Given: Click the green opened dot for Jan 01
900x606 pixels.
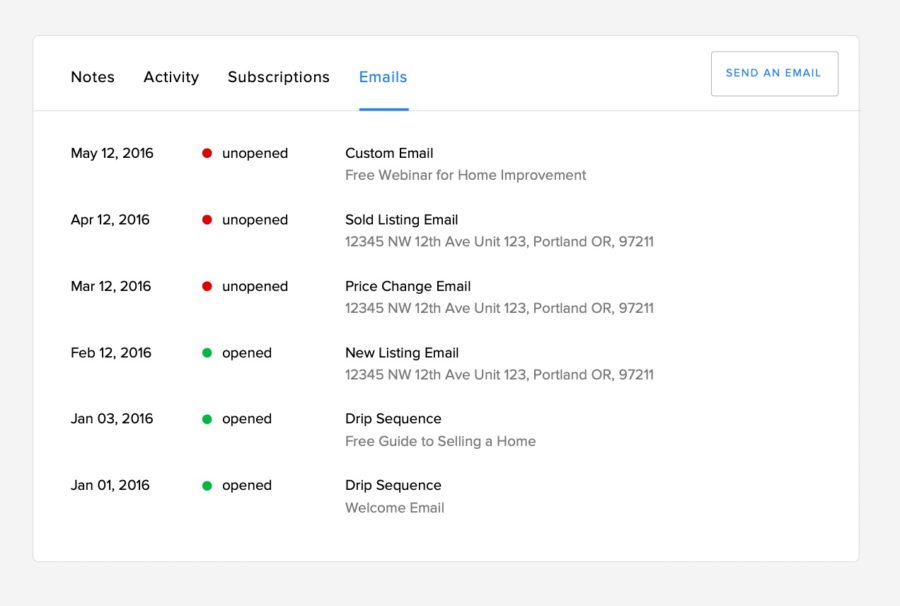Looking at the screenshot, I should (207, 486).
